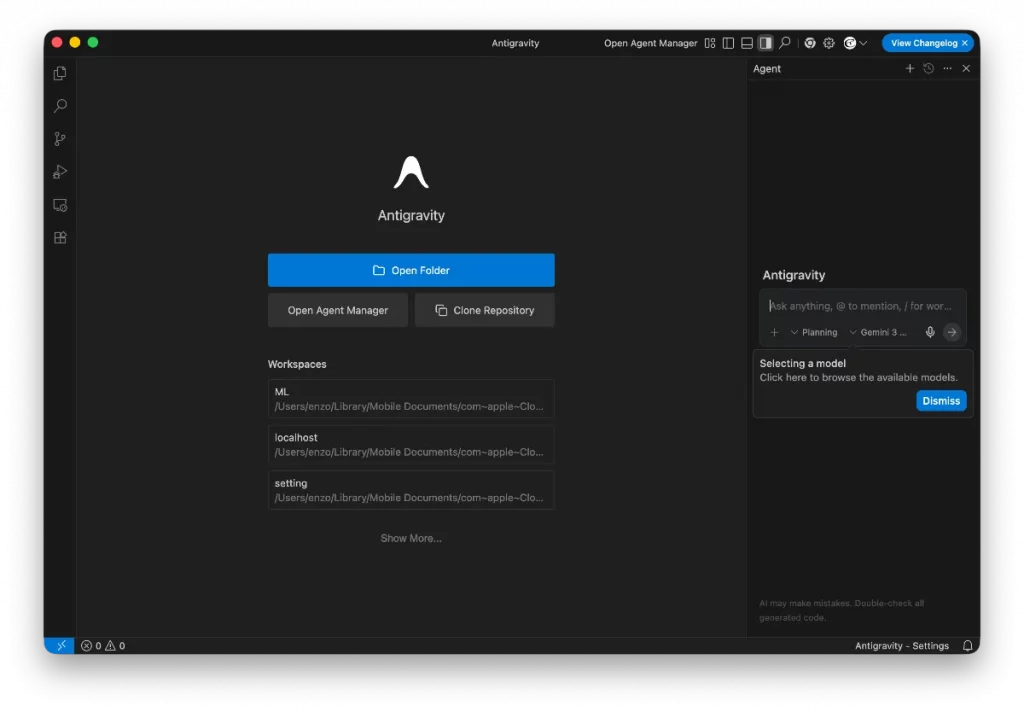Click the notifications bell in status bar
Image resolution: width=1024 pixels, height=712 pixels.
click(967, 646)
